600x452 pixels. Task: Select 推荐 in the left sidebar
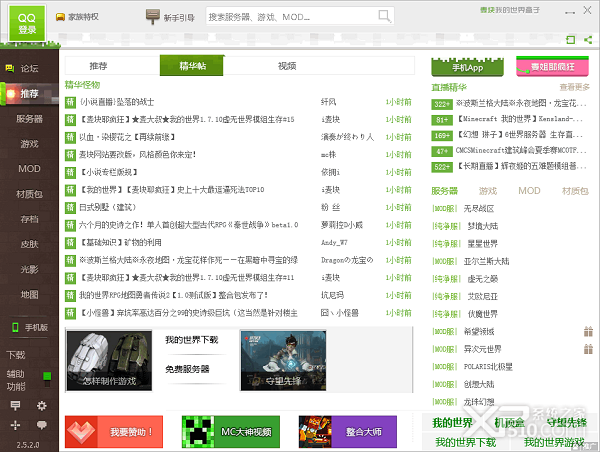click(29, 94)
